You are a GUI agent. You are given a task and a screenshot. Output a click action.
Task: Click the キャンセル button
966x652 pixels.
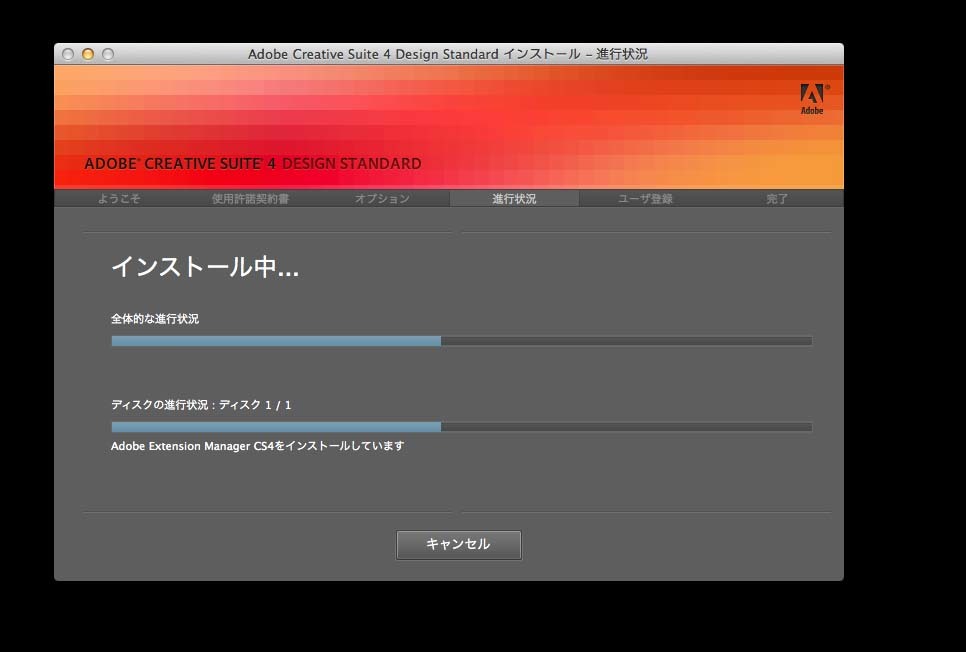coord(458,545)
